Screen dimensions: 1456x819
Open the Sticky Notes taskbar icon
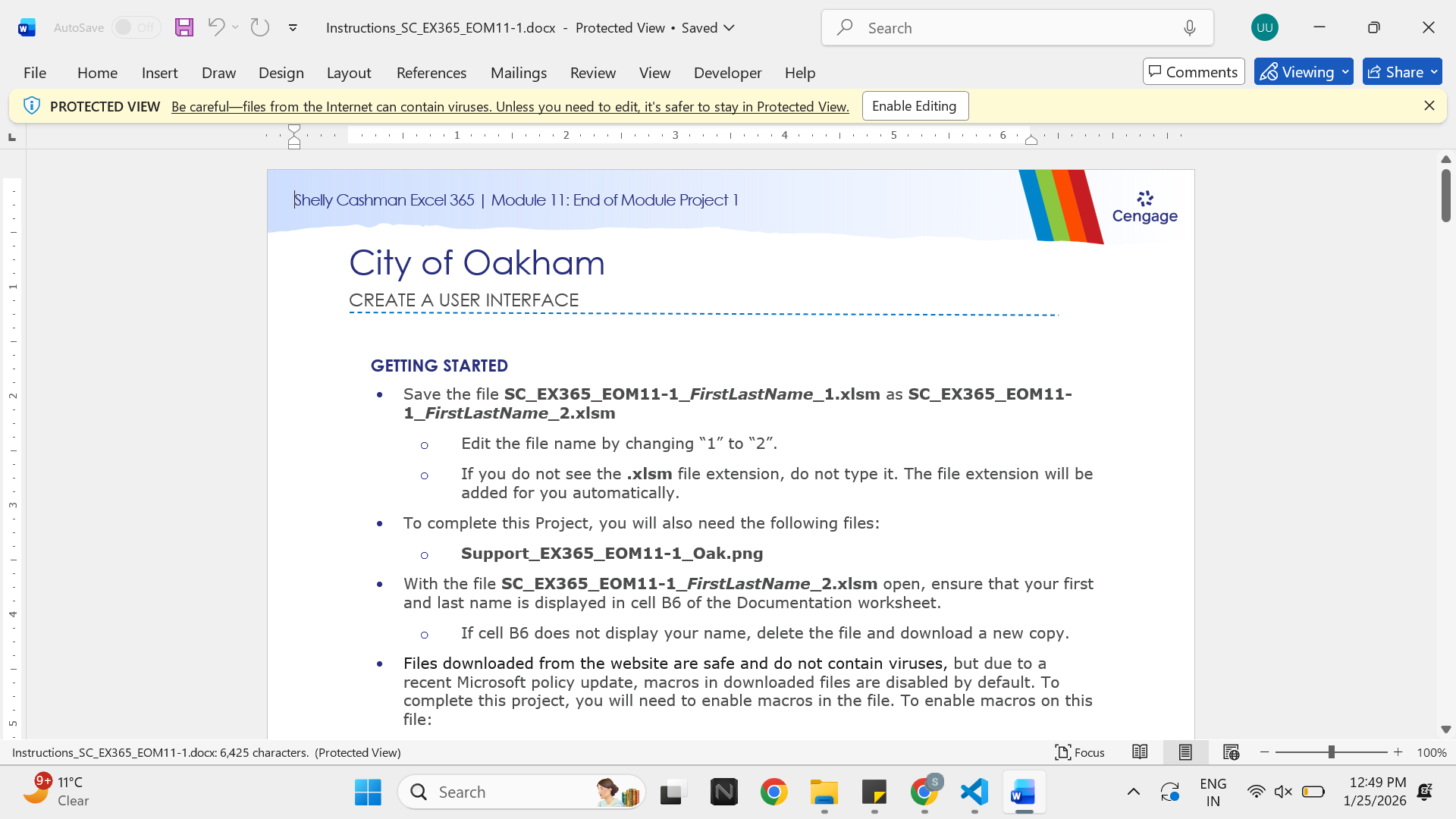tap(874, 792)
